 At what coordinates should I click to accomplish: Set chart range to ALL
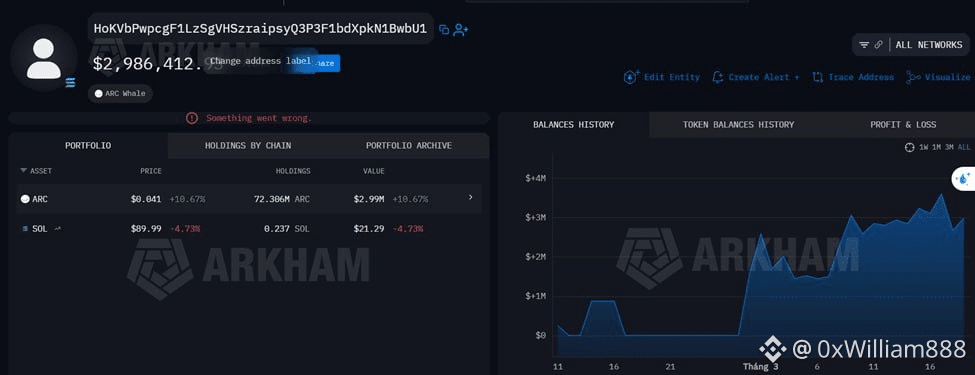(x=964, y=147)
